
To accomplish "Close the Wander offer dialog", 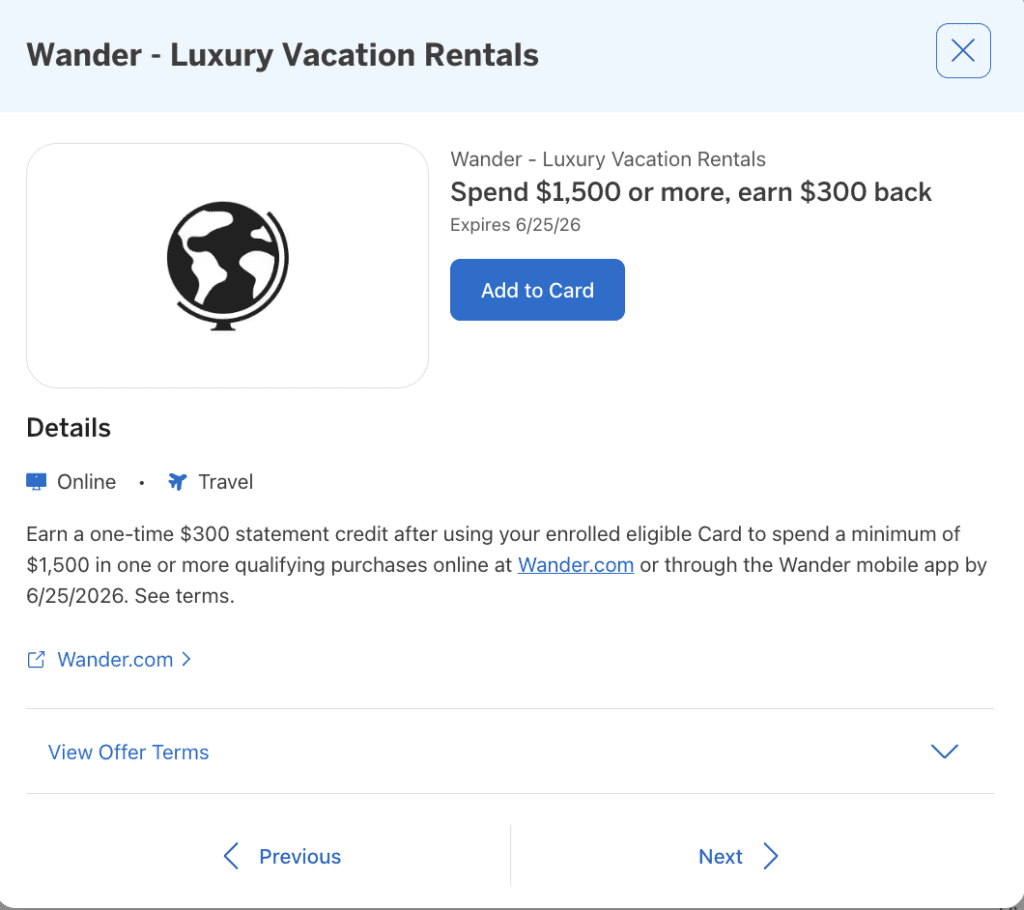I will (x=963, y=51).
